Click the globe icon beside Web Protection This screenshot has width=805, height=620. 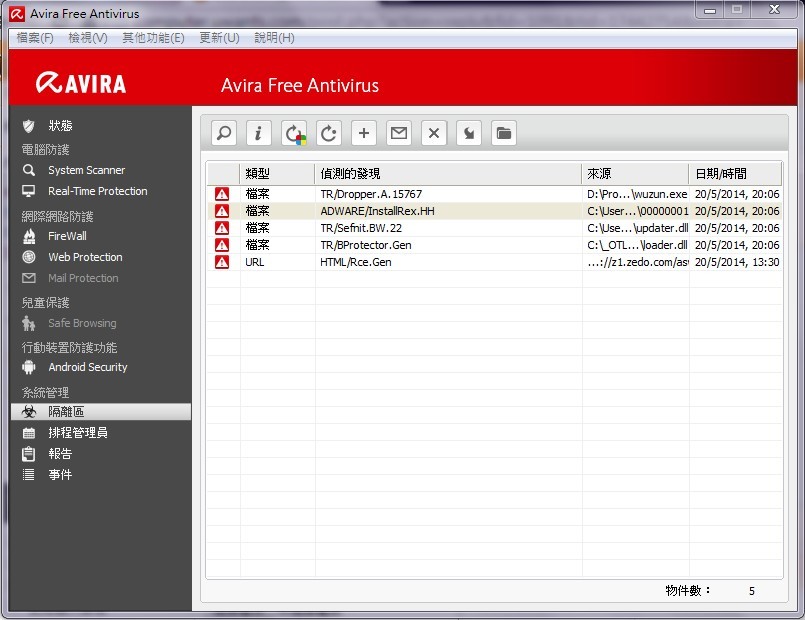29,257
